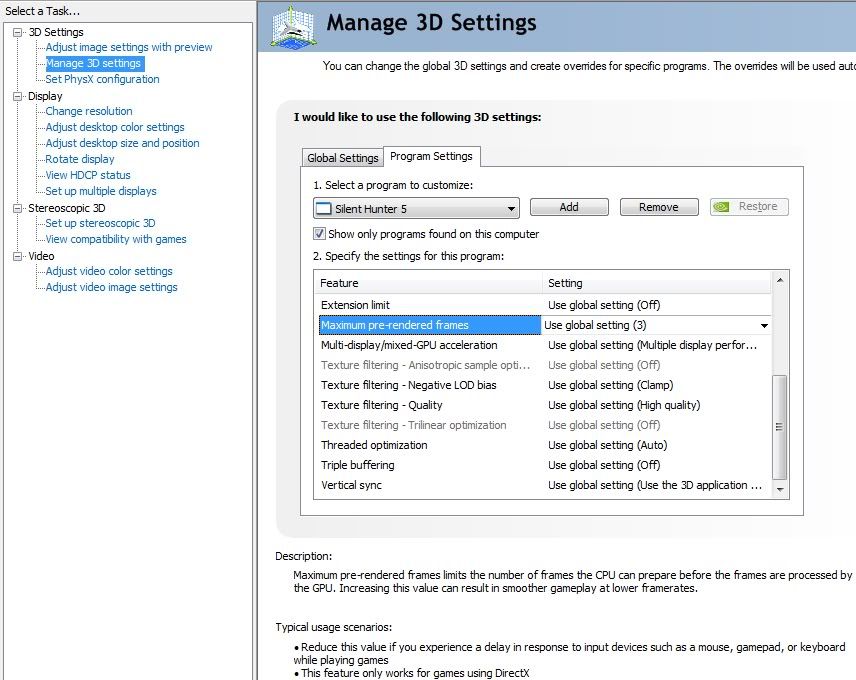
Task: Select Texture filtering - Negative LOD bias row
Action: [543, 385]
